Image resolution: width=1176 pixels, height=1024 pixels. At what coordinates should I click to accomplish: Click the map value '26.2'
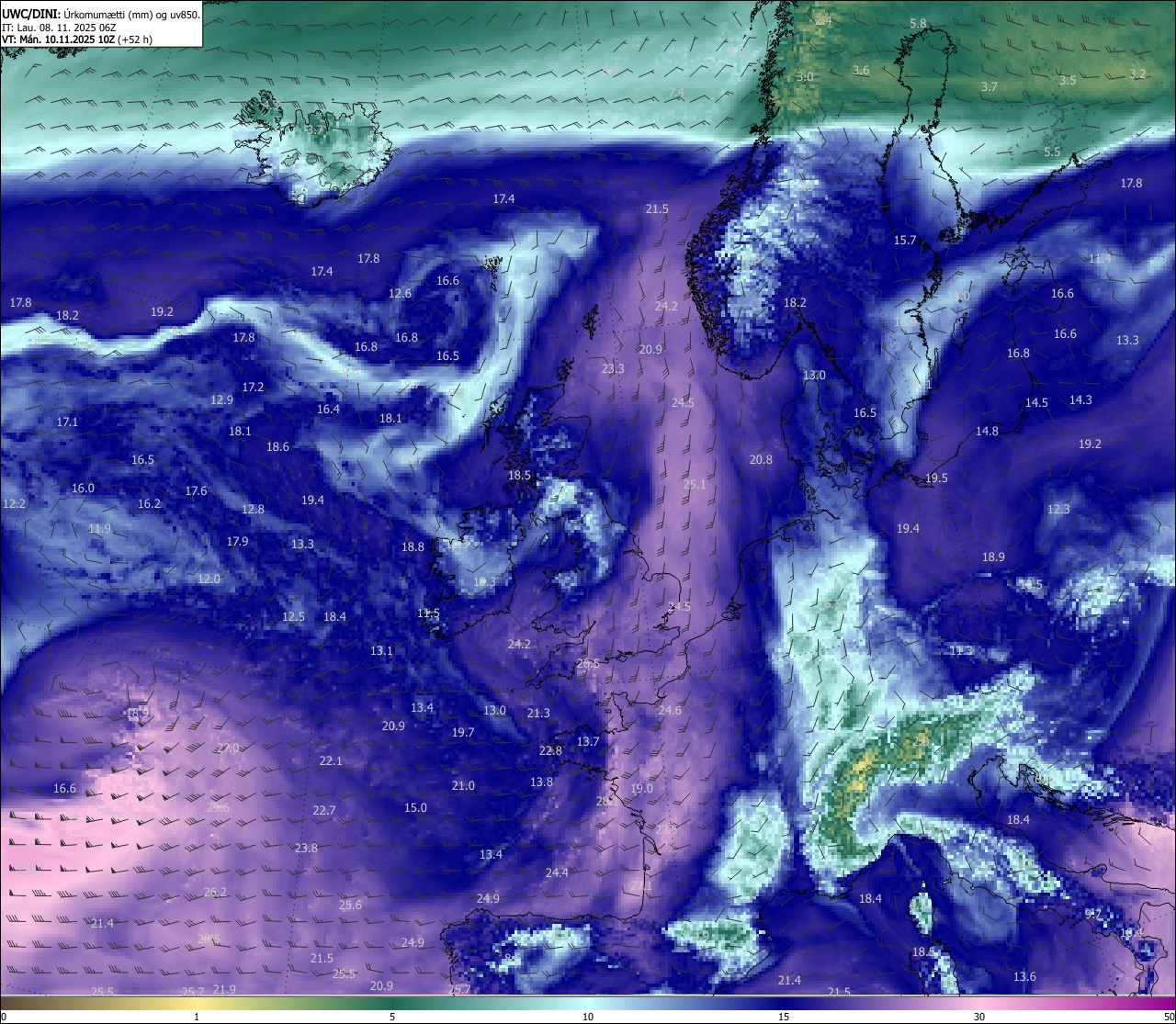(x=215, y=893)
